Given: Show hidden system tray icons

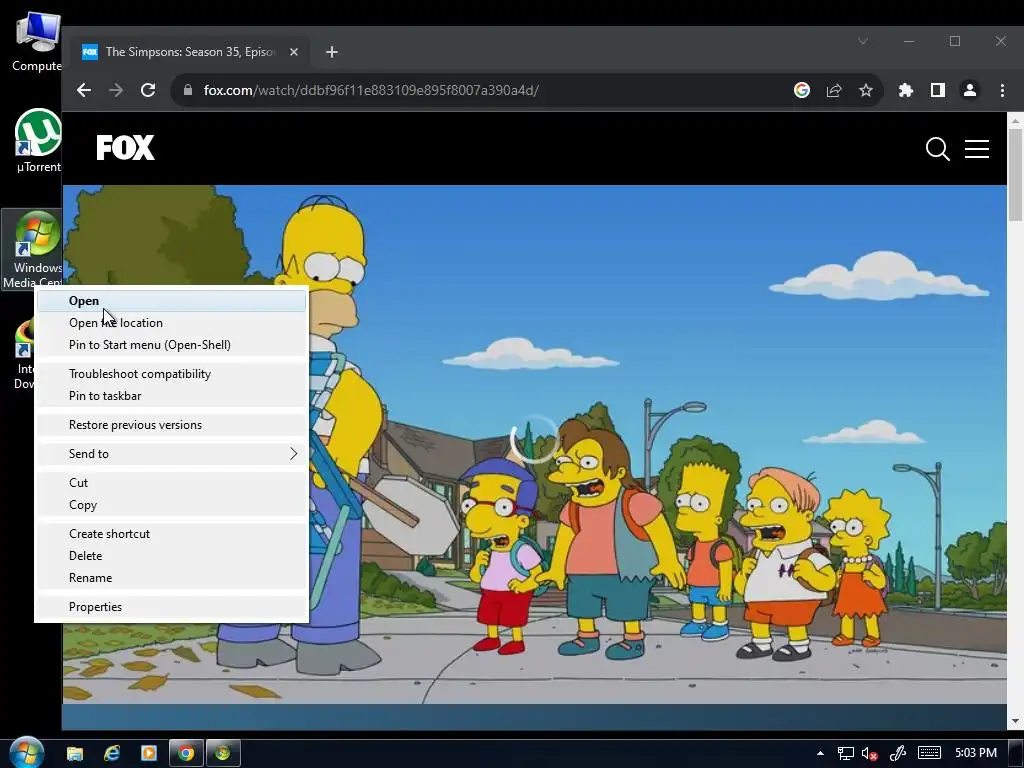Looking at the screenshot, I should tap(820, 753).
